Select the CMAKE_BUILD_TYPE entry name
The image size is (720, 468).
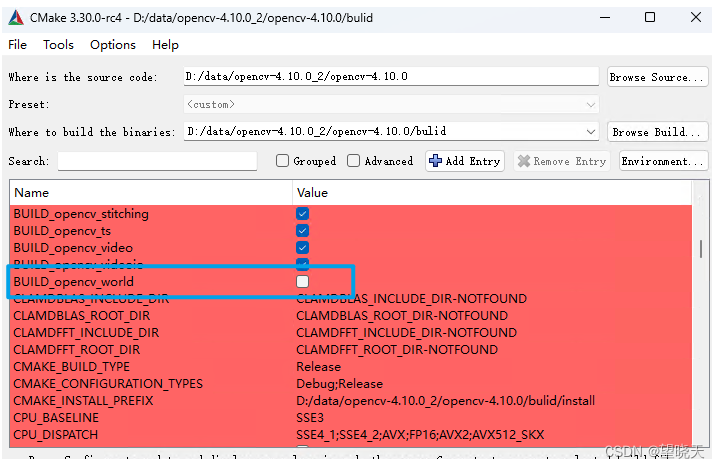72,367
